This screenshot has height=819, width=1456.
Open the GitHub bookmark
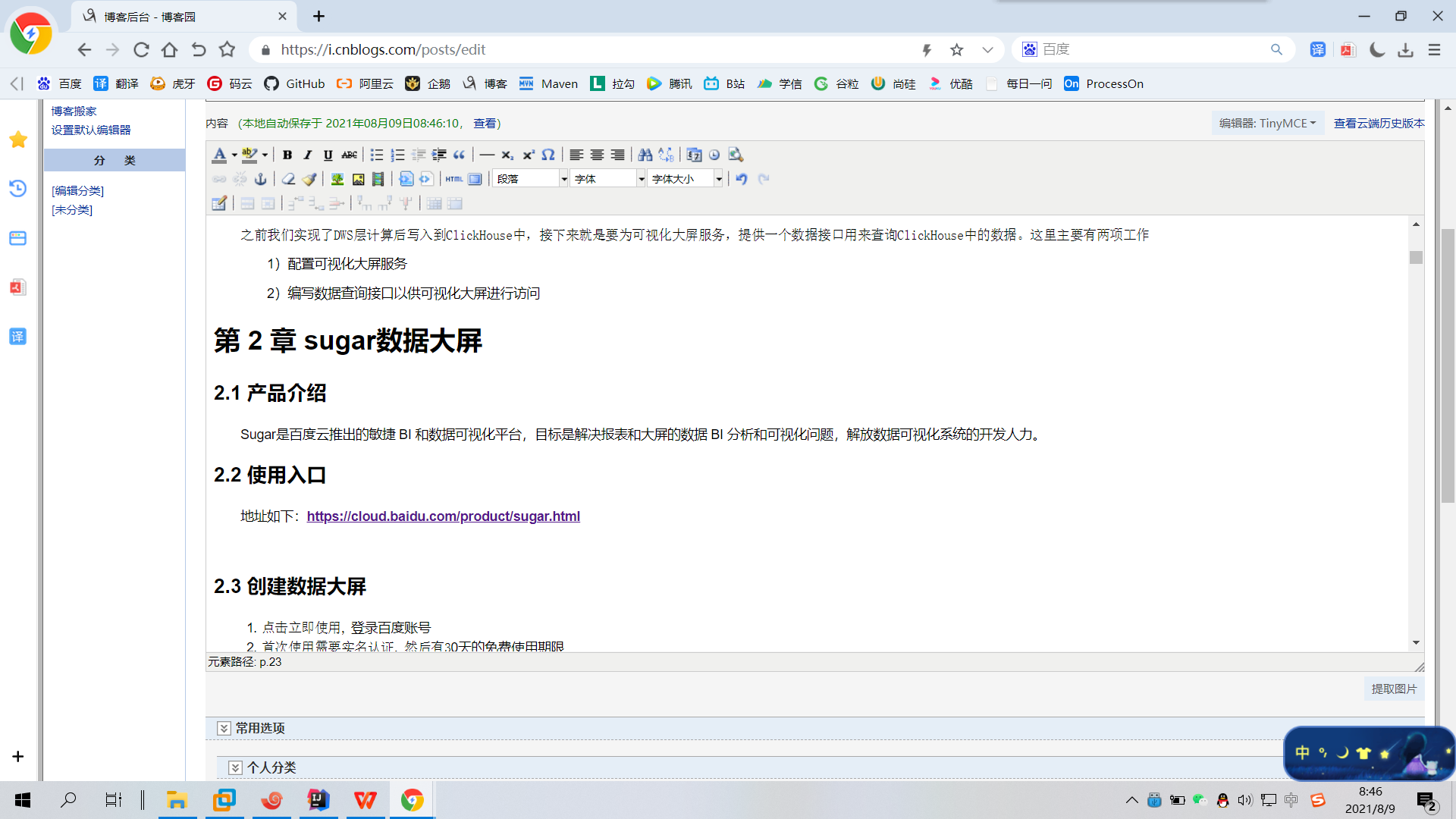click(x=294, y=83)
